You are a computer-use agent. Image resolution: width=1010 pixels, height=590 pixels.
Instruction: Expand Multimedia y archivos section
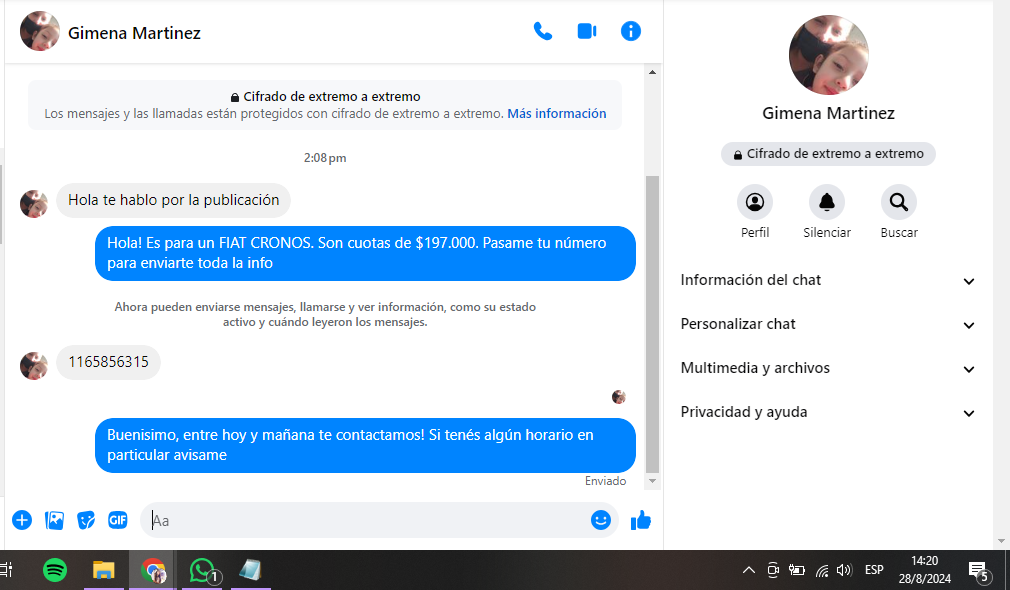point(827,369)
